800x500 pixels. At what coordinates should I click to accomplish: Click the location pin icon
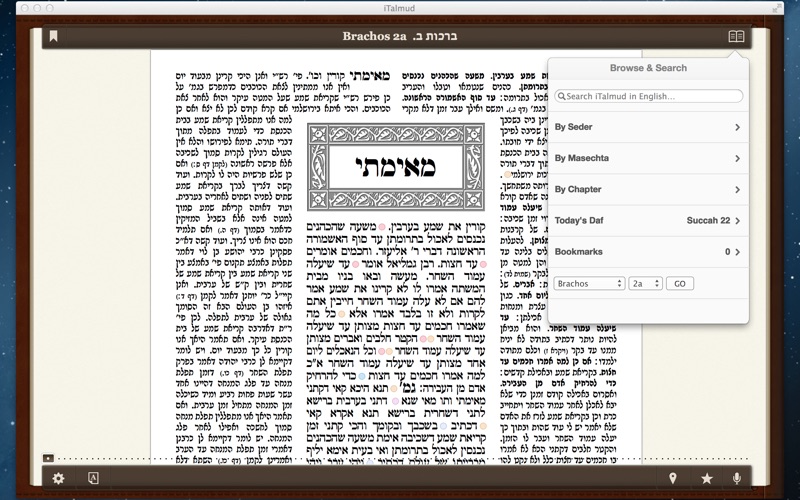673,478
